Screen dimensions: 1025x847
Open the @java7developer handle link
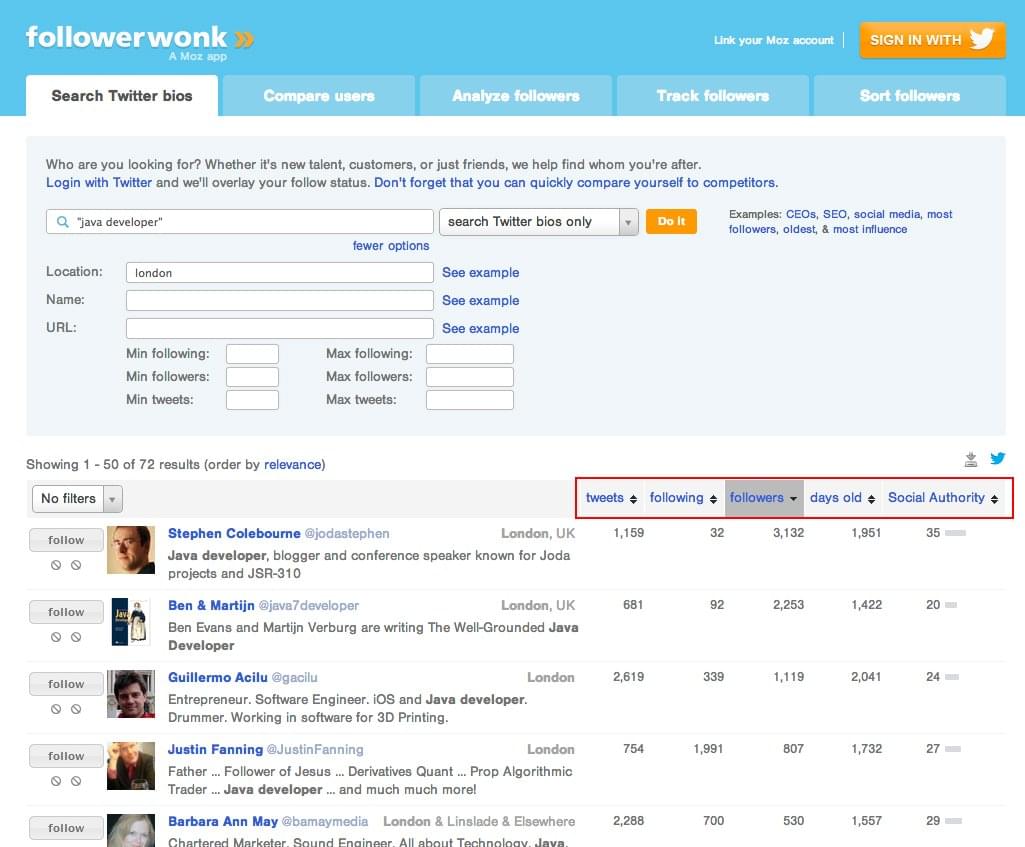309,605
